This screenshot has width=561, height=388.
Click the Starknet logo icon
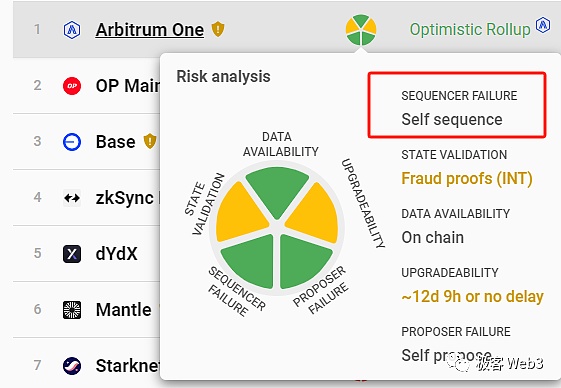[72, 366]
